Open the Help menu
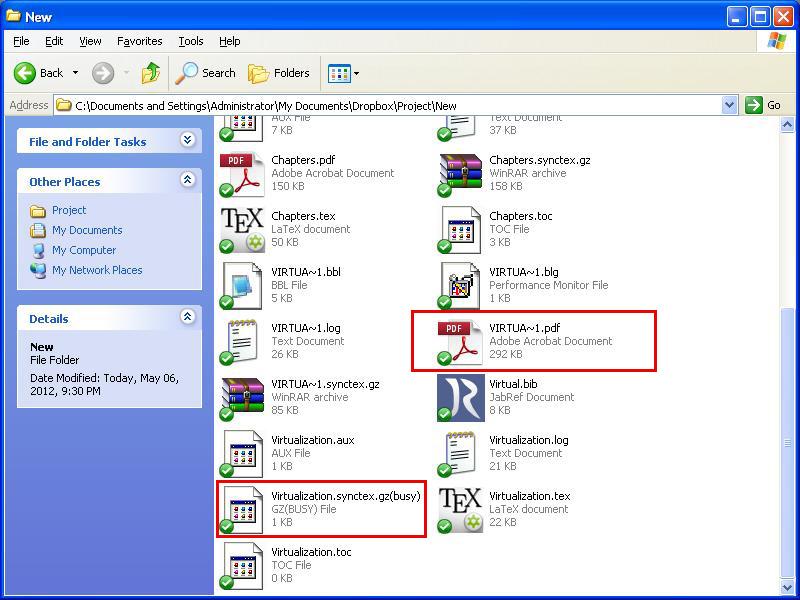The width and height of the screenshot is (800, 600). tap(230, 41)
